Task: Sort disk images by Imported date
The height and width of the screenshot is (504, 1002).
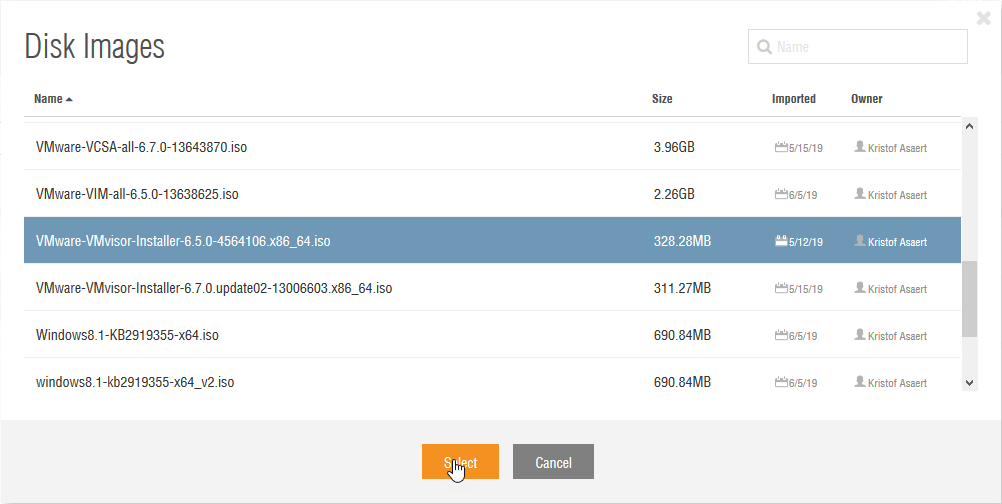Action: [x=793, y=99]
